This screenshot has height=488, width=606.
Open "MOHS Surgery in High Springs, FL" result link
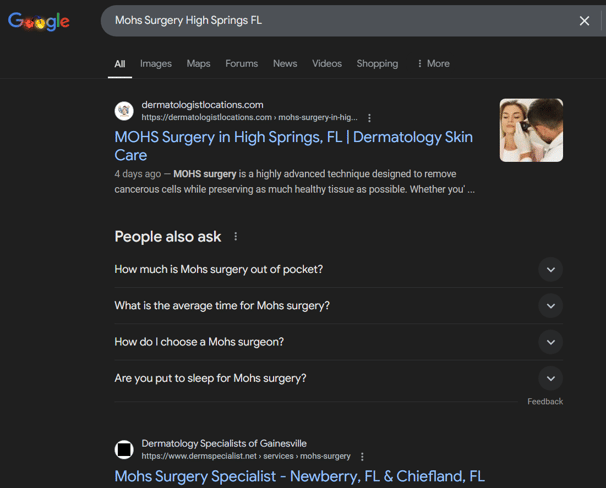[x=293, y=146]
